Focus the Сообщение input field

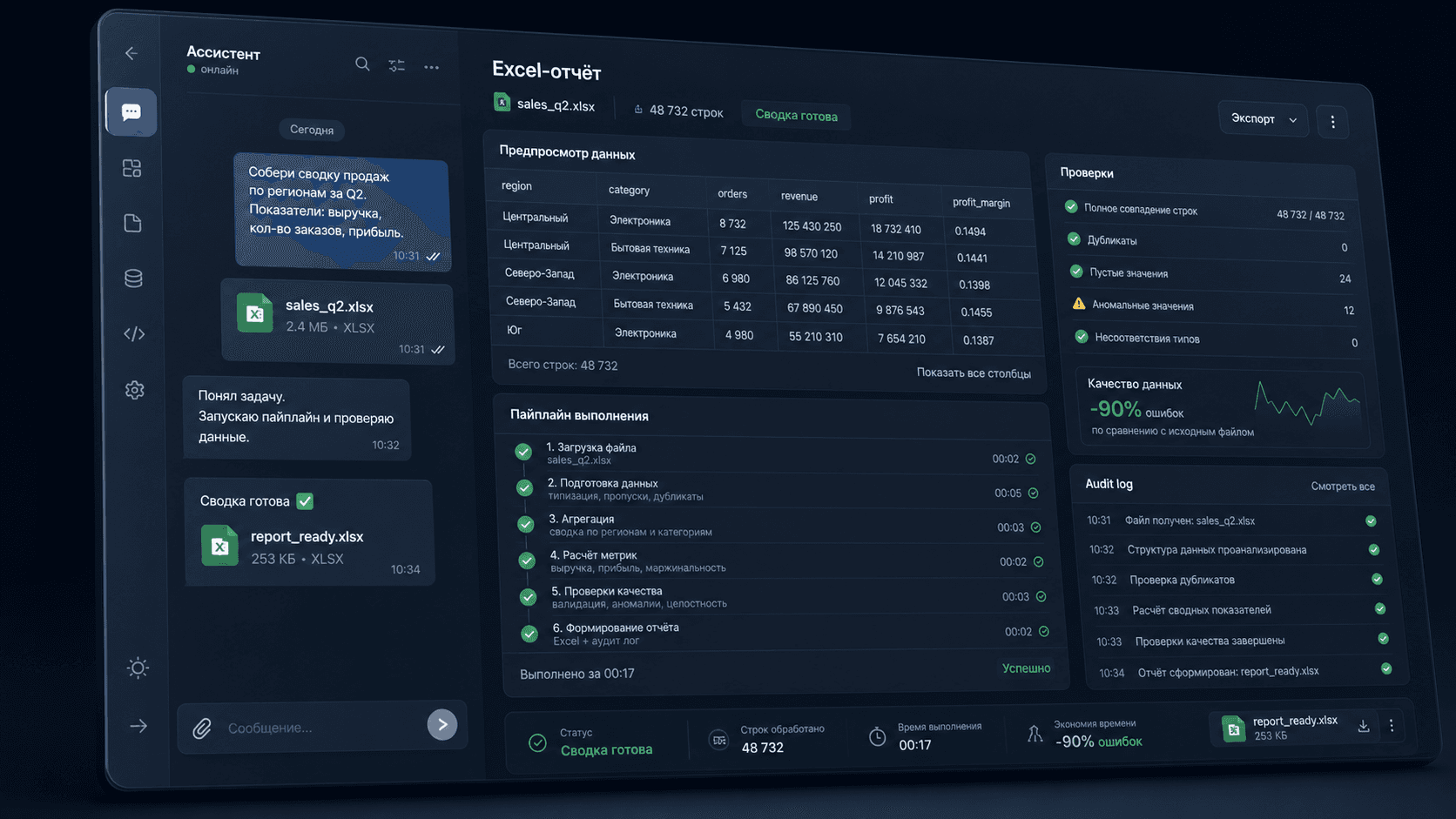[x=322, y=728]
